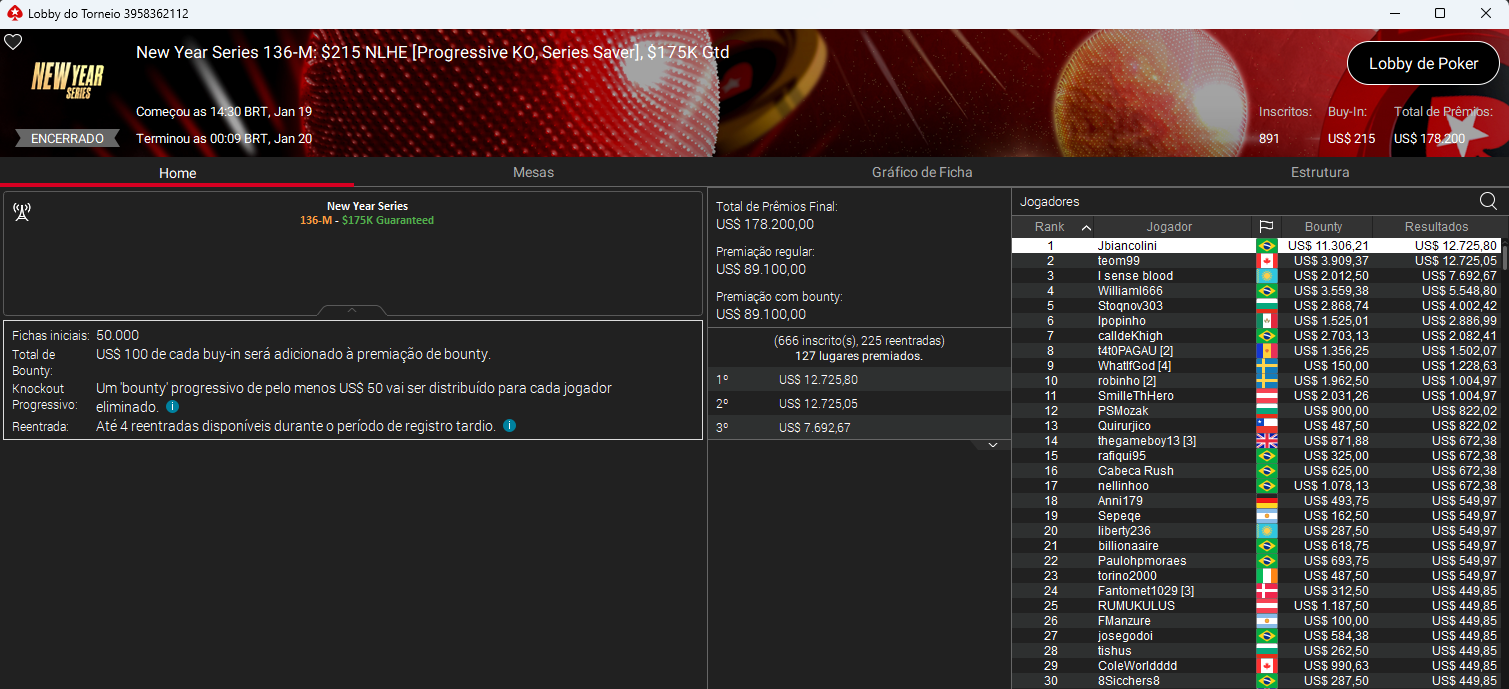Screen dimensions: 1509x689
Task: Click the PokerStars logo in title bar
Action: coord(13,13)
